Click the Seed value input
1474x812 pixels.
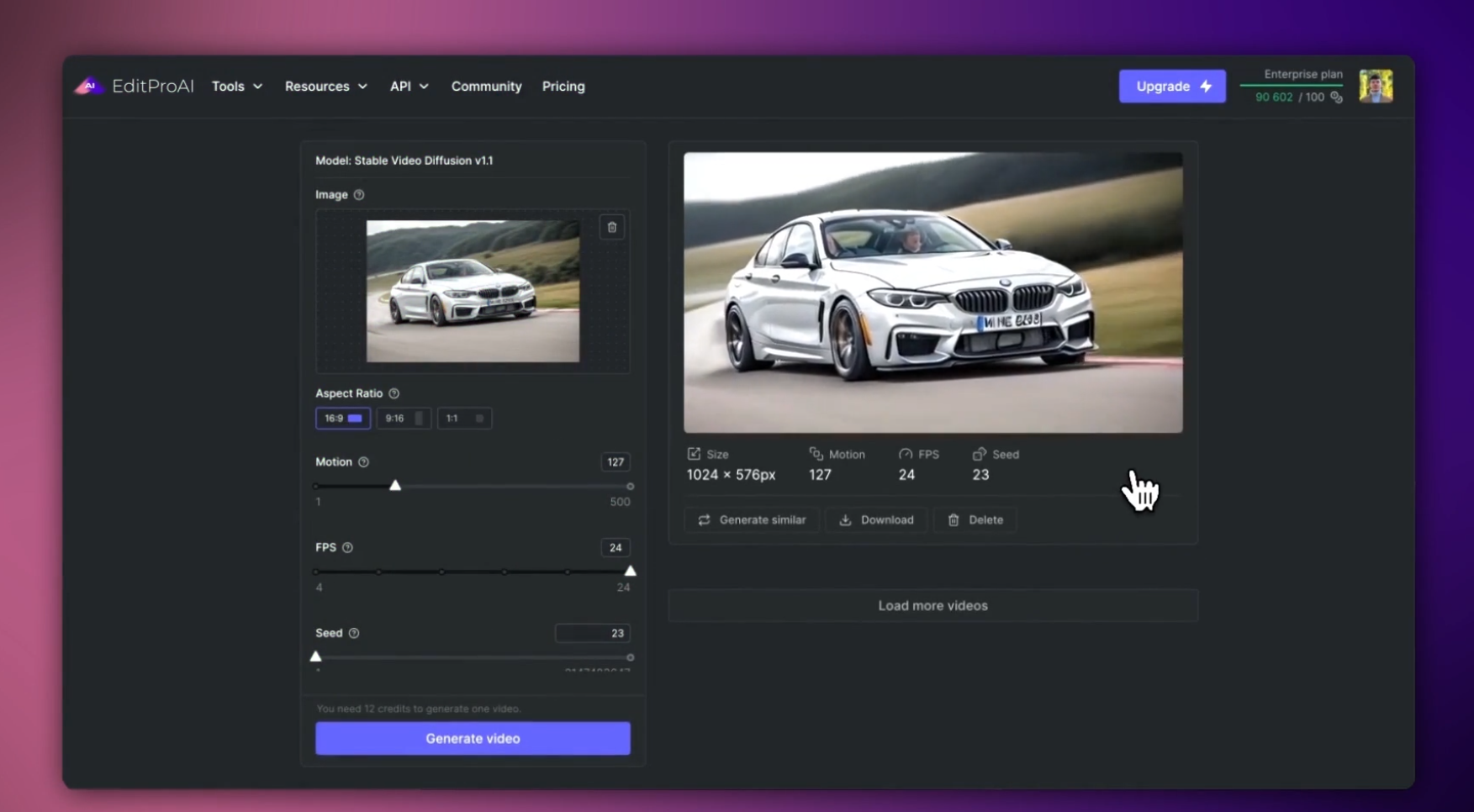click(593, 633)
